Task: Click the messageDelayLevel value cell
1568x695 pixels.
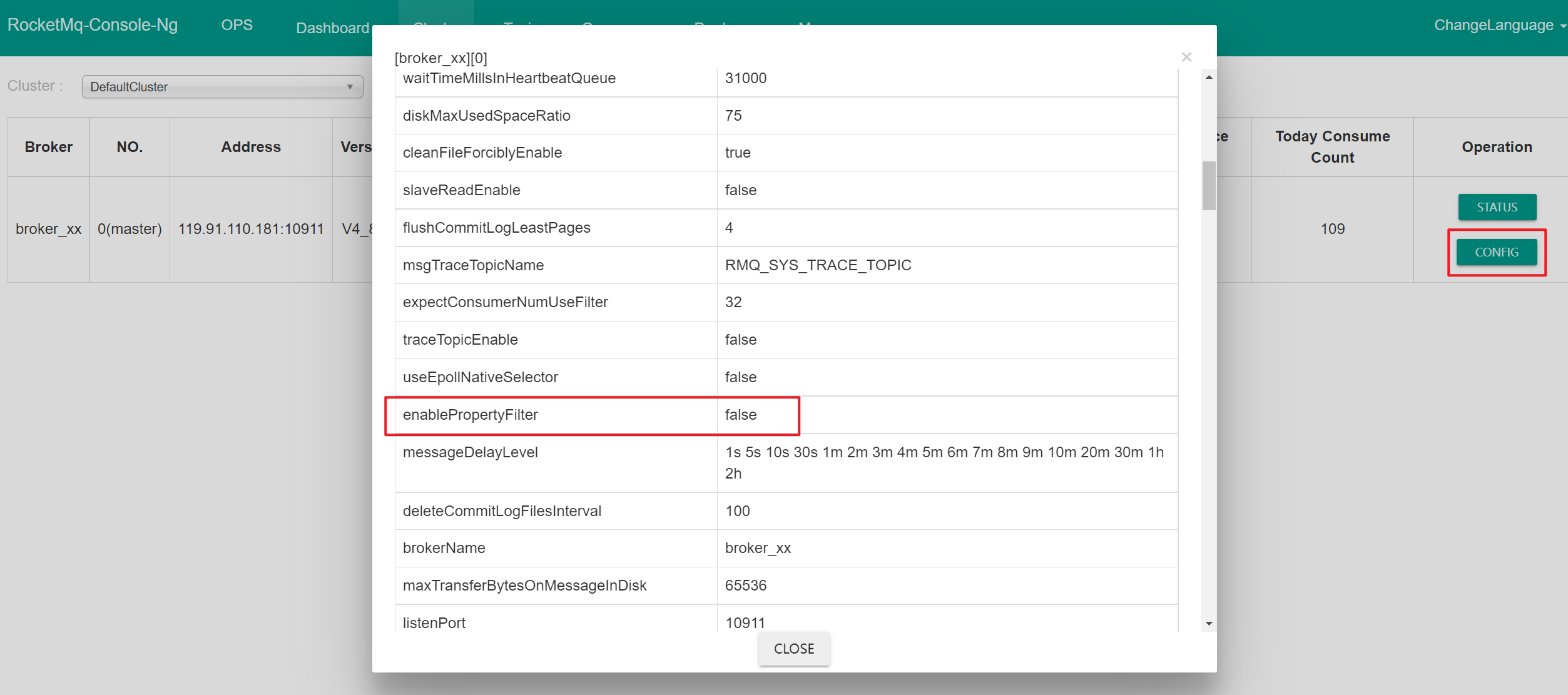Action: click(944, 462)
